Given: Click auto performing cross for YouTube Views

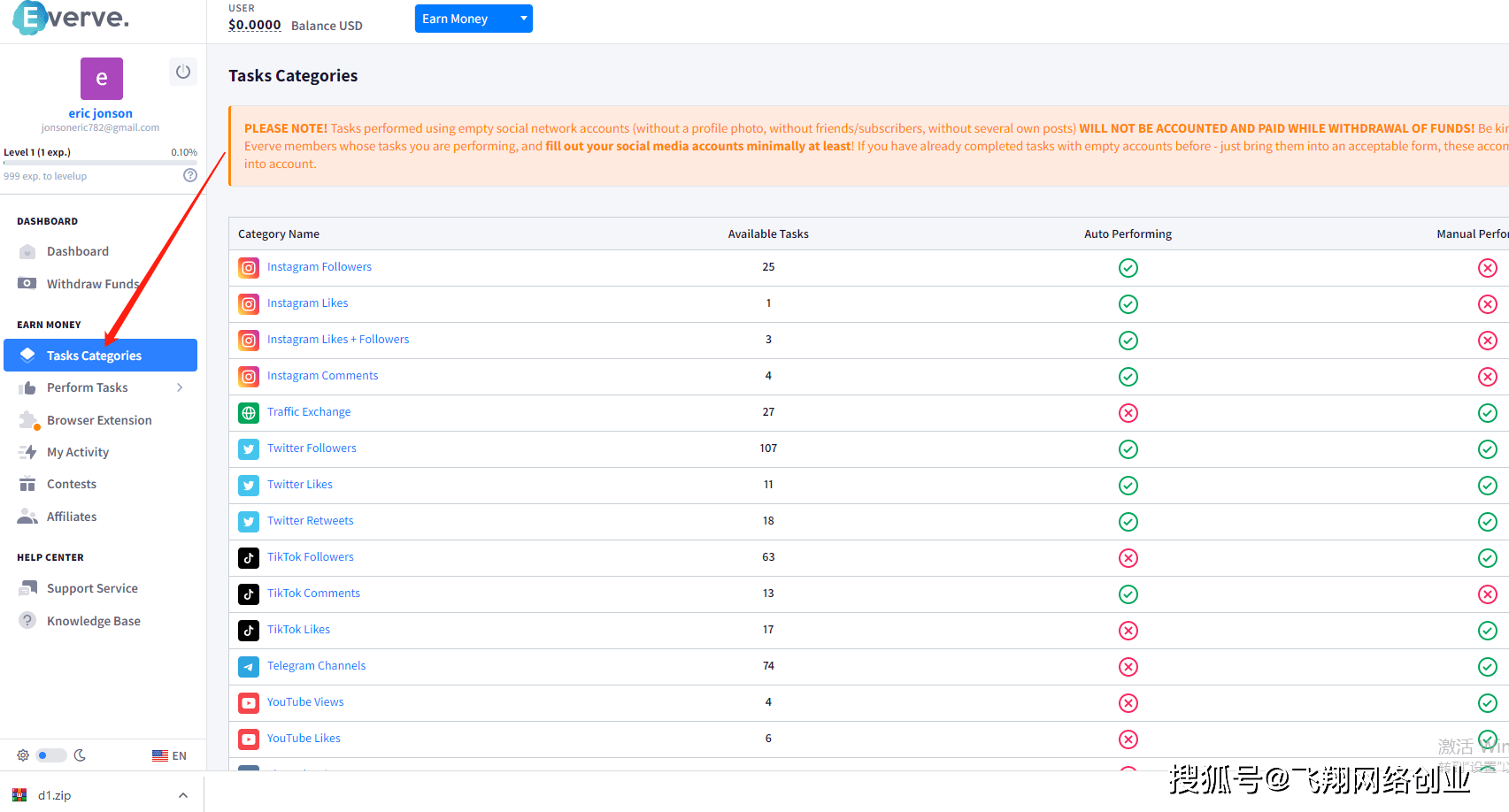Looking at the screenshot, I should pyautogui.click(x=1128, y=702).
